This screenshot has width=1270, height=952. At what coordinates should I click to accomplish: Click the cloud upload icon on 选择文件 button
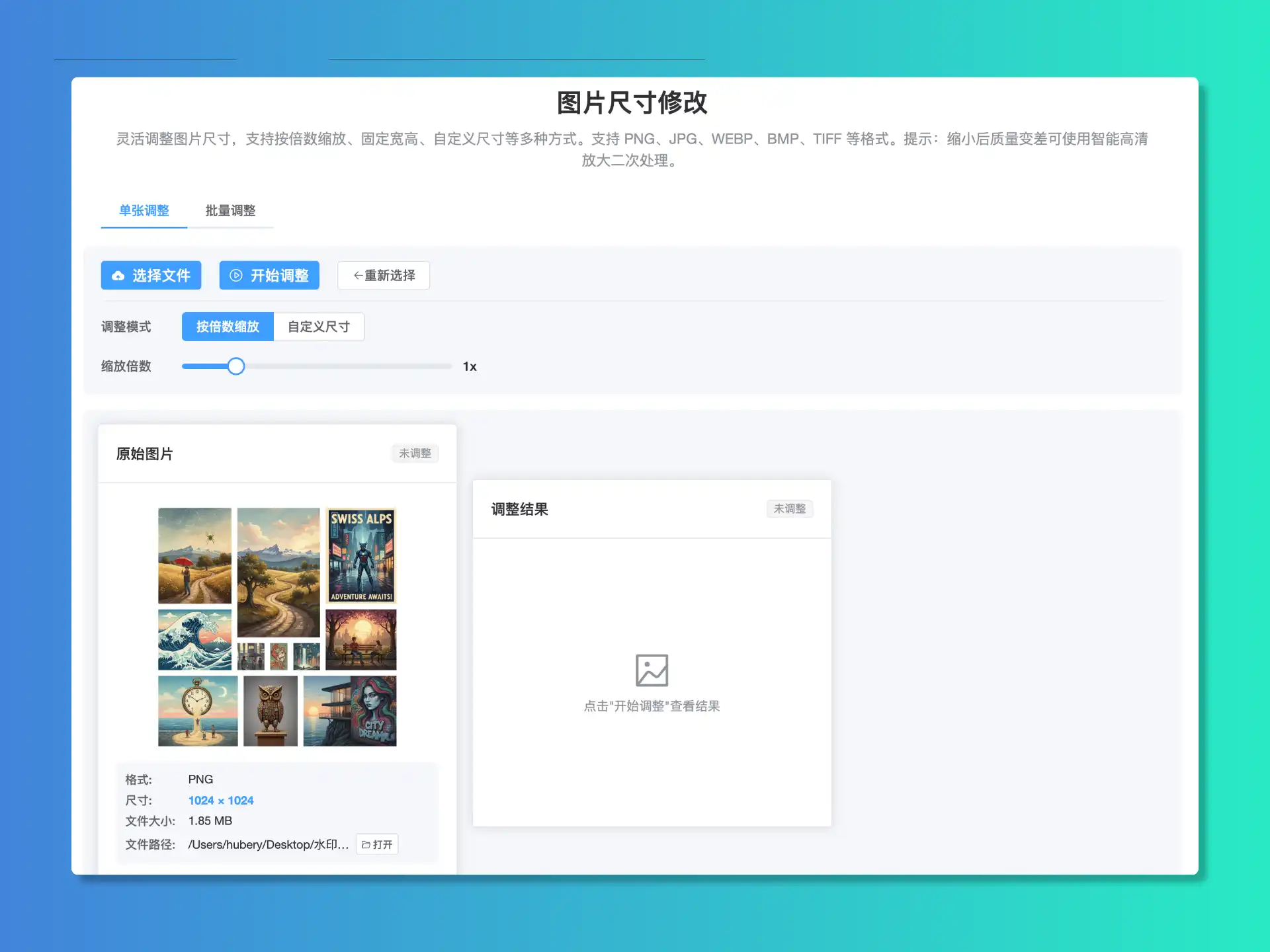(118, 276)
